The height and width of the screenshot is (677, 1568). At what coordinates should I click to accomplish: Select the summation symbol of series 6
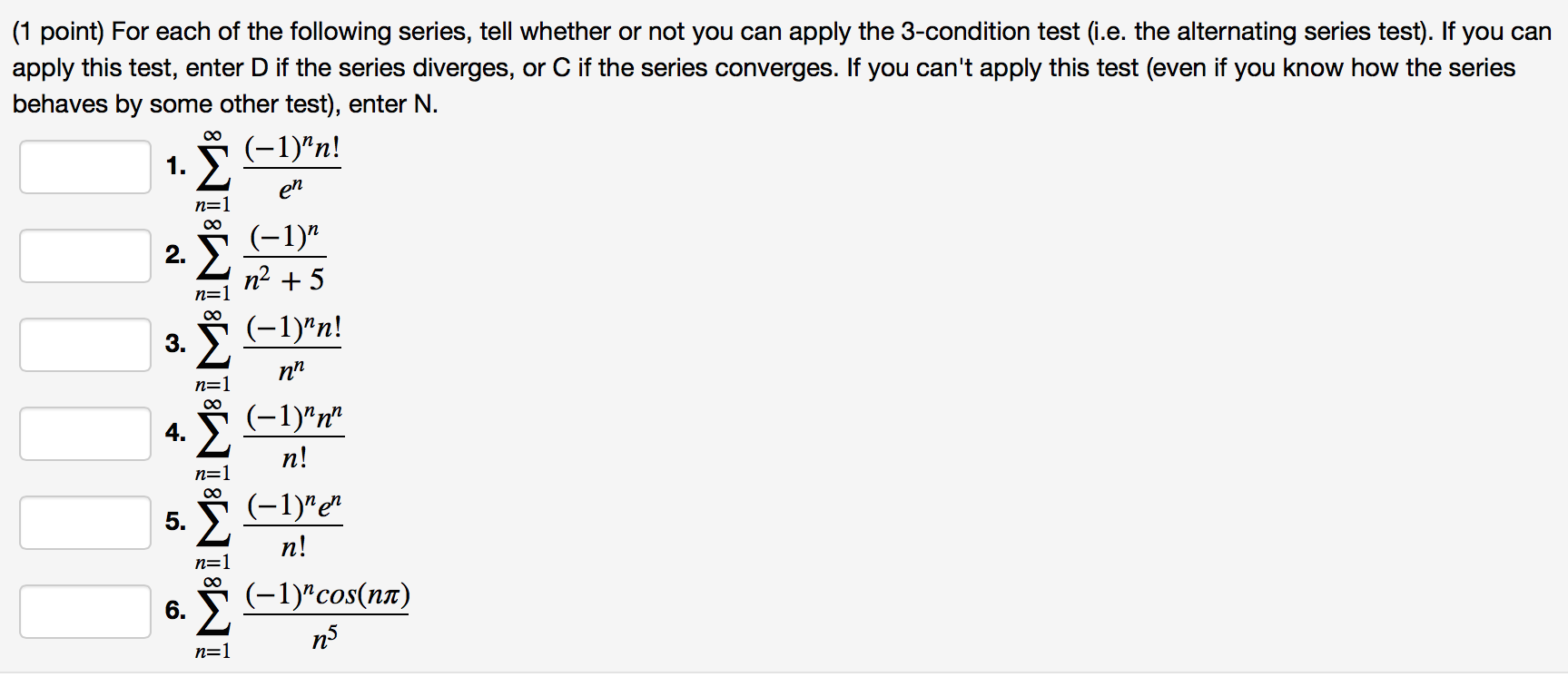coord(212,614)
